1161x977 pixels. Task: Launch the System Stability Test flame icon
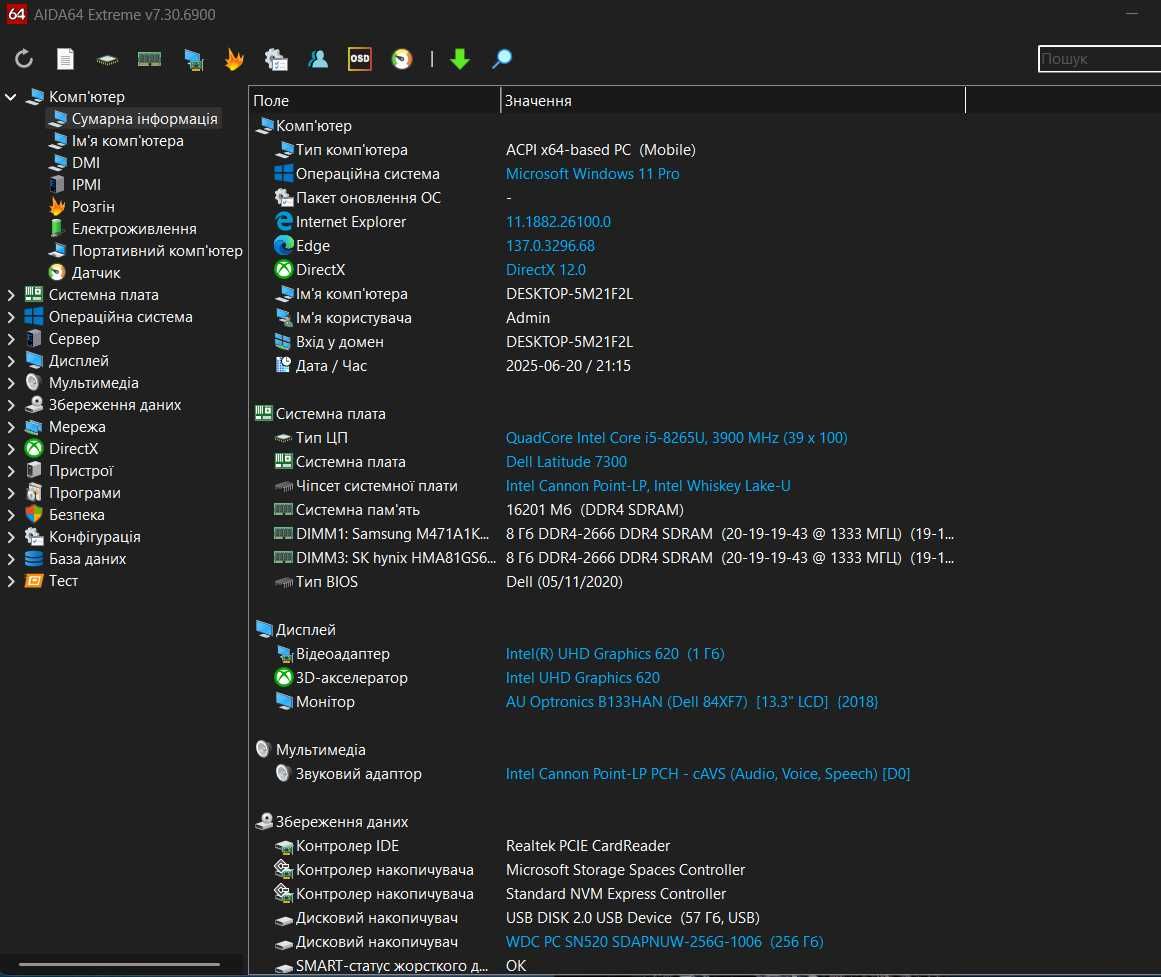tap(234, 59)
